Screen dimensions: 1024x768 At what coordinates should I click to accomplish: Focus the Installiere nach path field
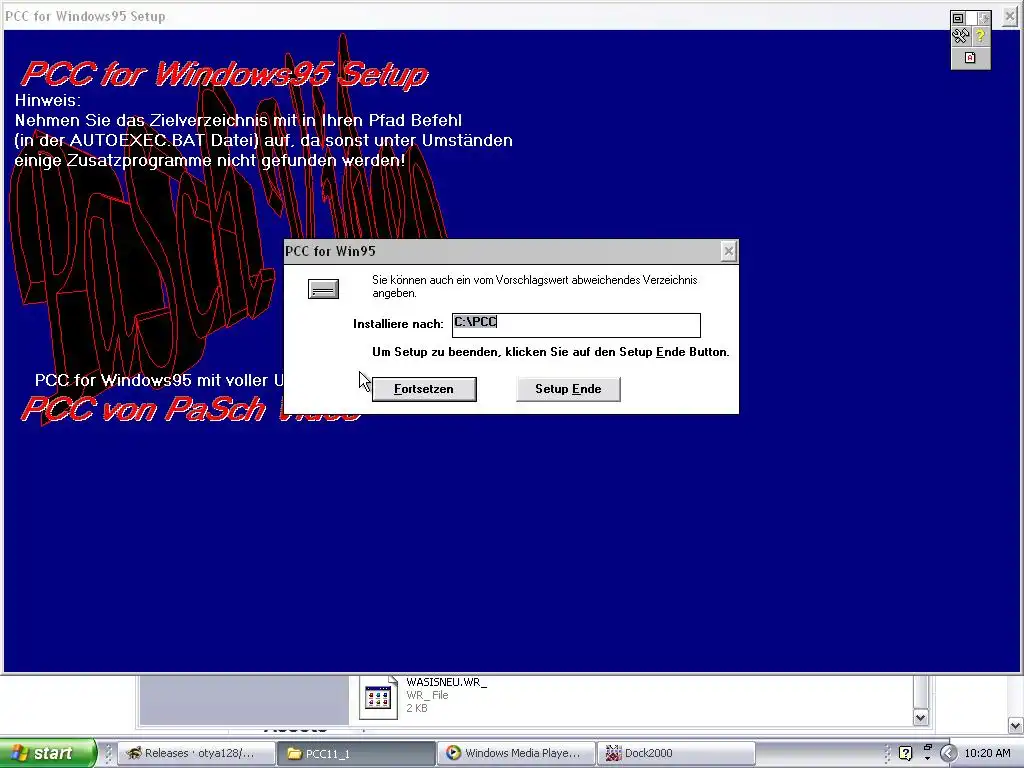click(x=576, y=325)
